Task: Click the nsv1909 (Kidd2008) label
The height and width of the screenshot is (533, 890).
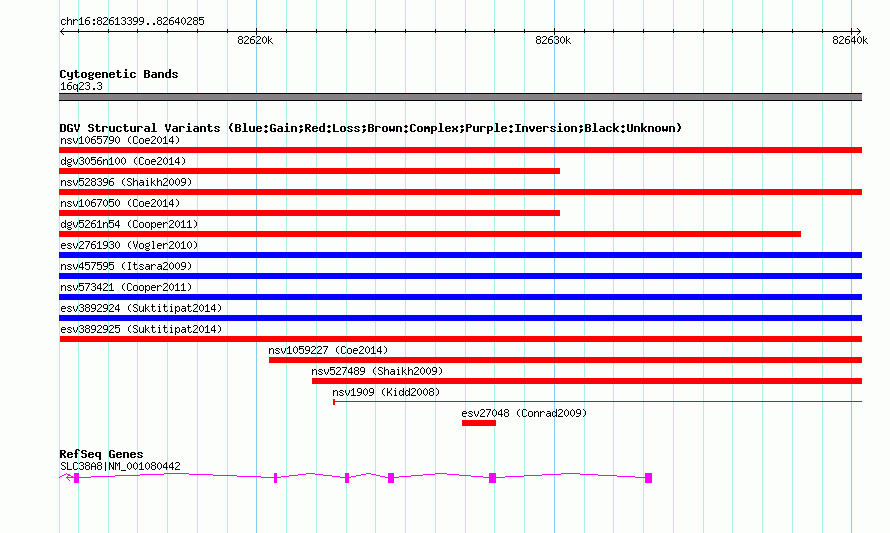Action: click(386, 392)
